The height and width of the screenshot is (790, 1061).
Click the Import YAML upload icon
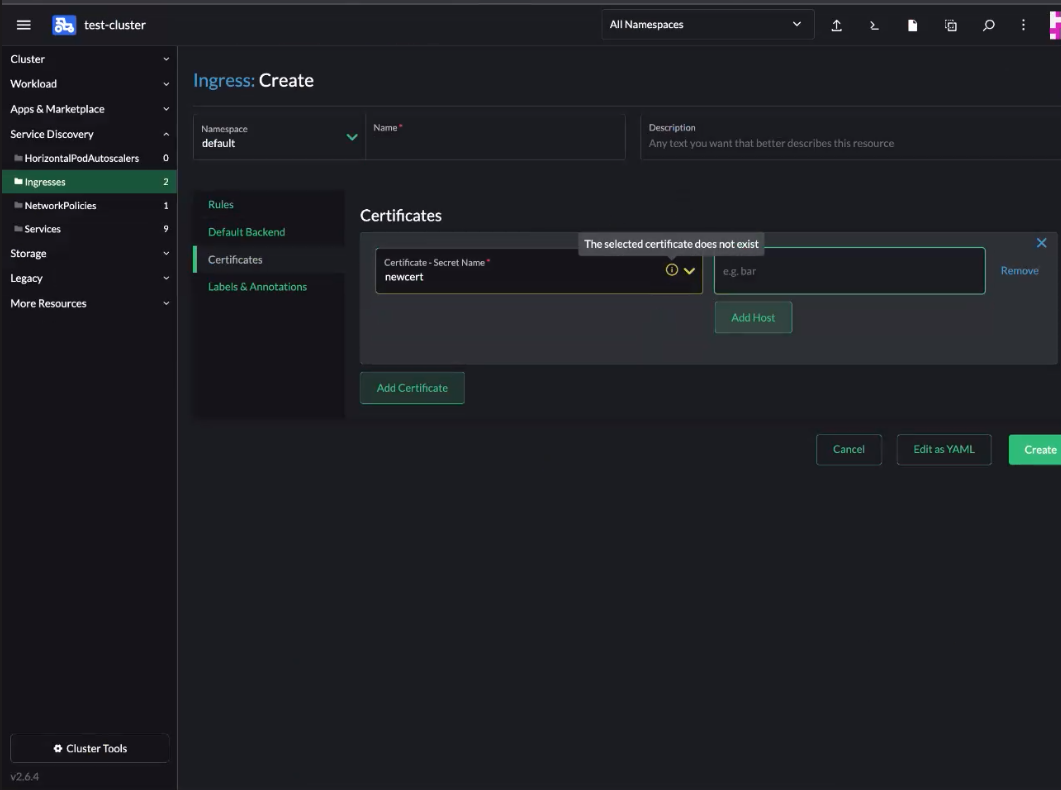pos(836,25)
